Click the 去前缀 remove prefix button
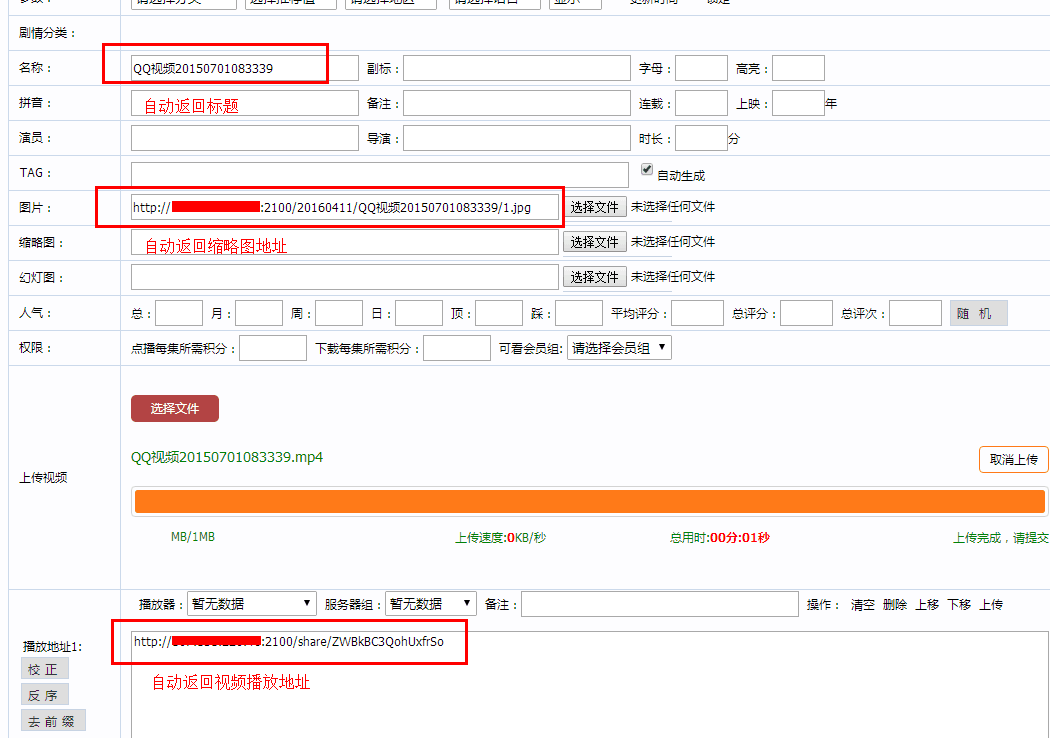Screen dimensions: 1050x738 tap(53, 721)
